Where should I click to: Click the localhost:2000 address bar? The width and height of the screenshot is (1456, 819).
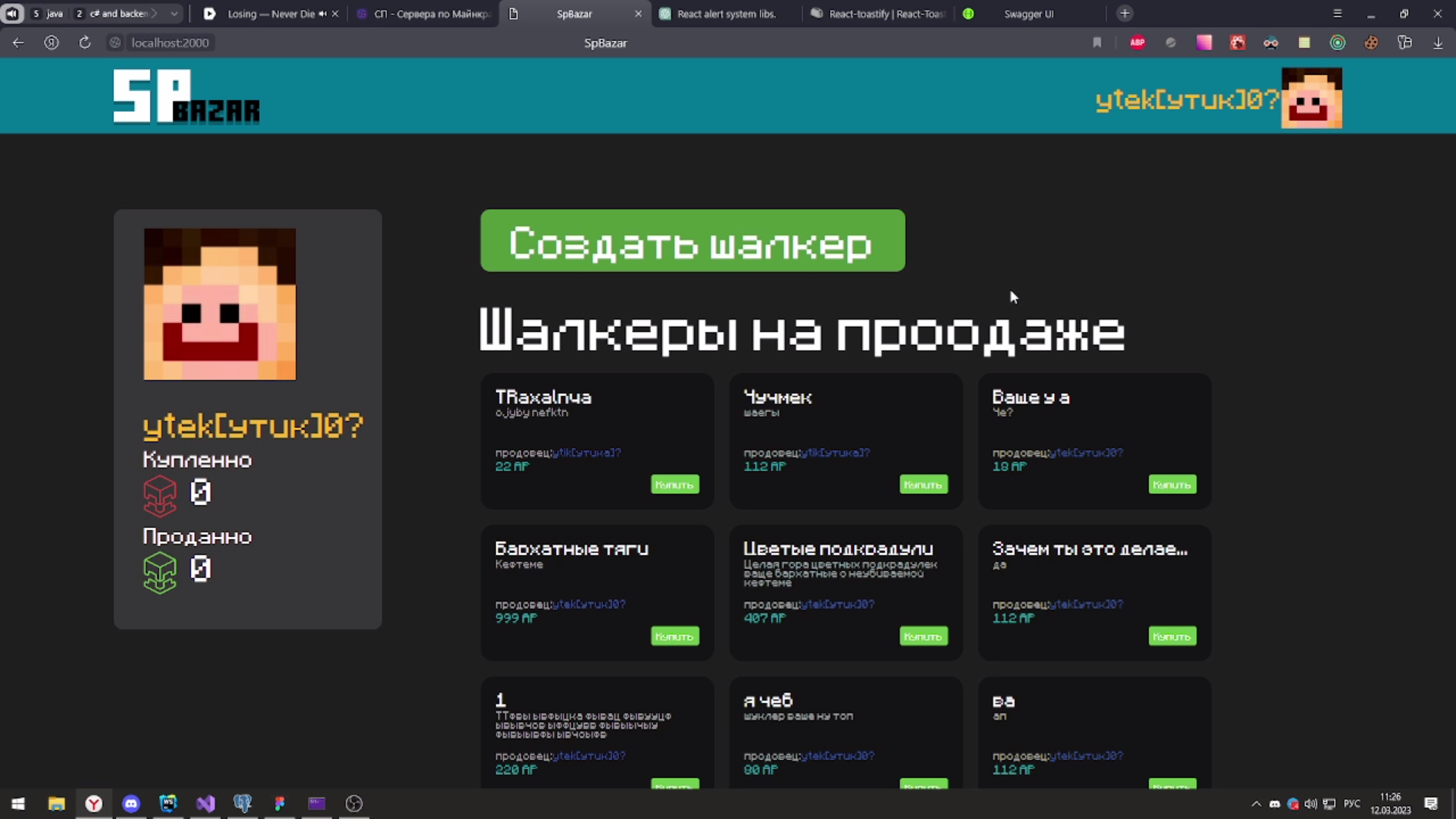click(170, 42)
